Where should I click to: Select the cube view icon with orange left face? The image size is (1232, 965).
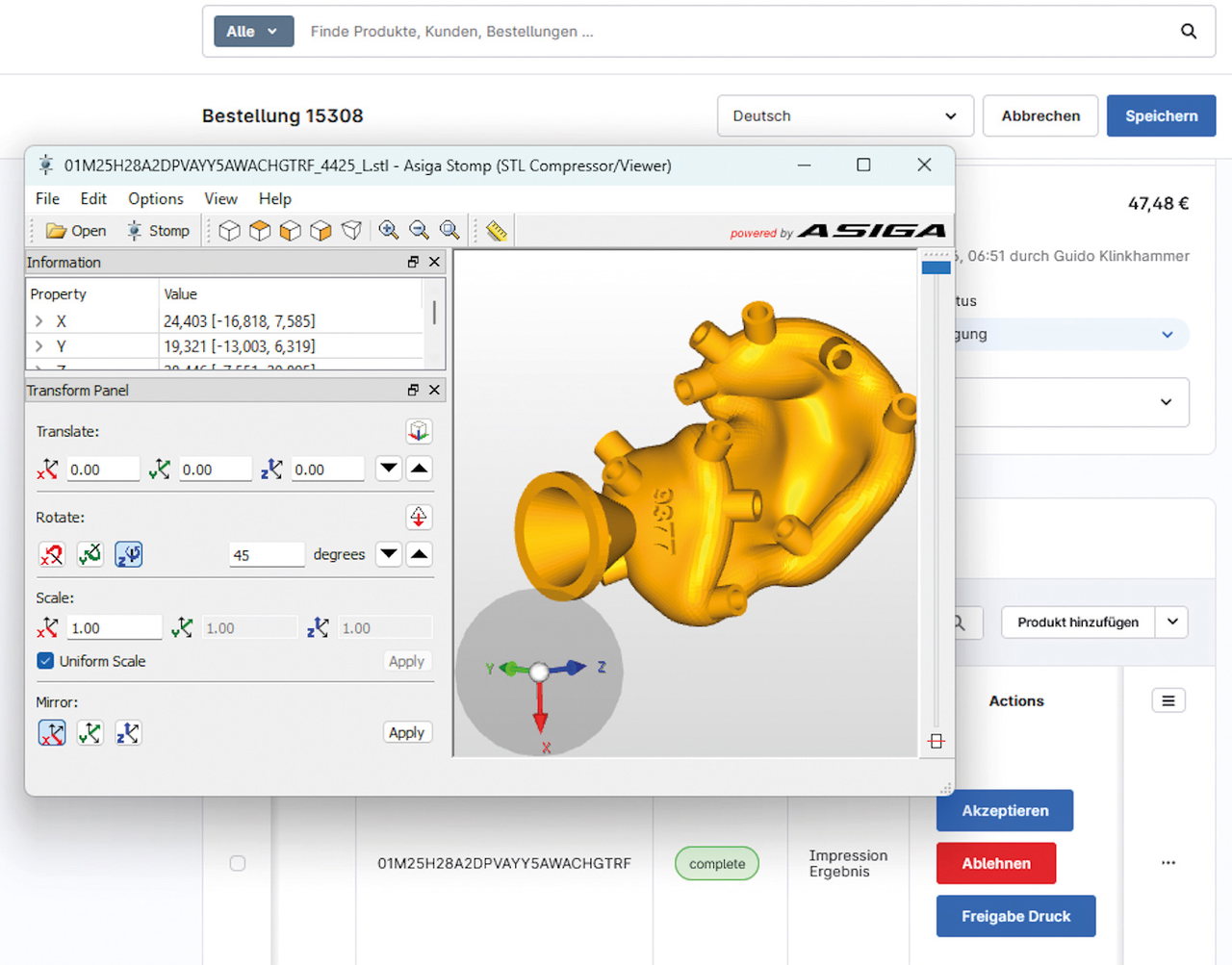(290, 231)
